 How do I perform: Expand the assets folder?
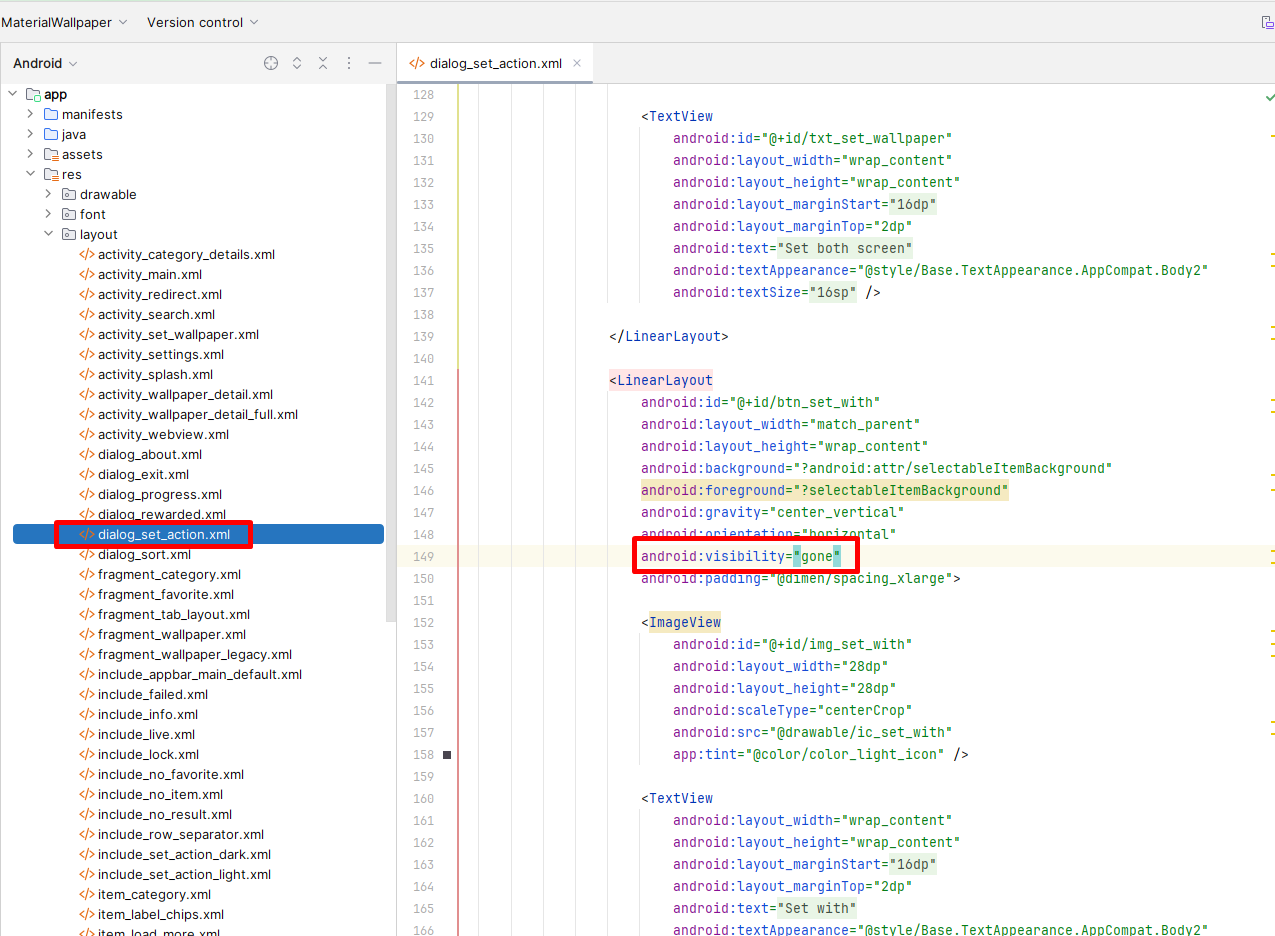(31, 154)
